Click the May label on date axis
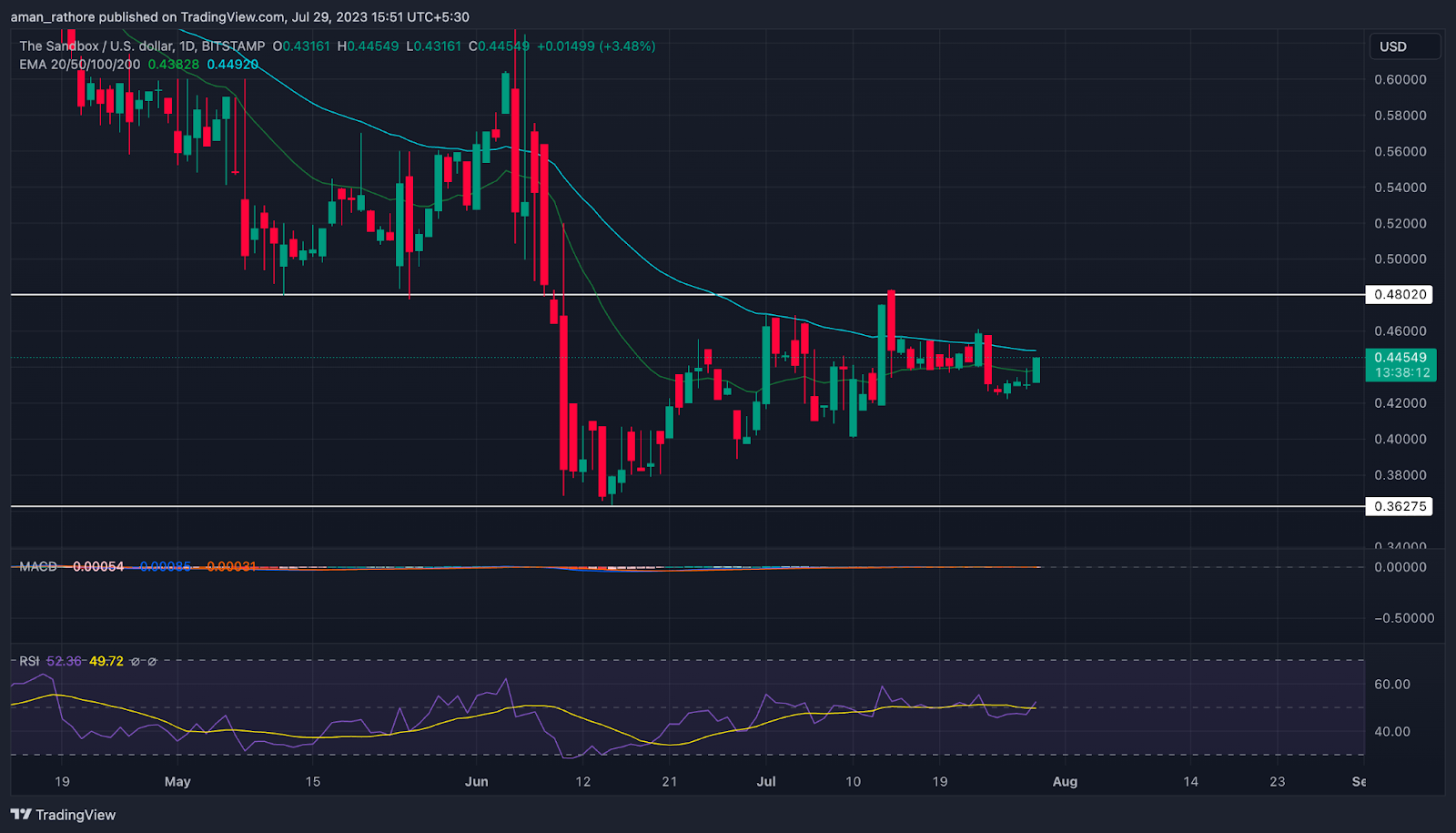Screen dimensions: 1456x833 [x=177, y=782]
